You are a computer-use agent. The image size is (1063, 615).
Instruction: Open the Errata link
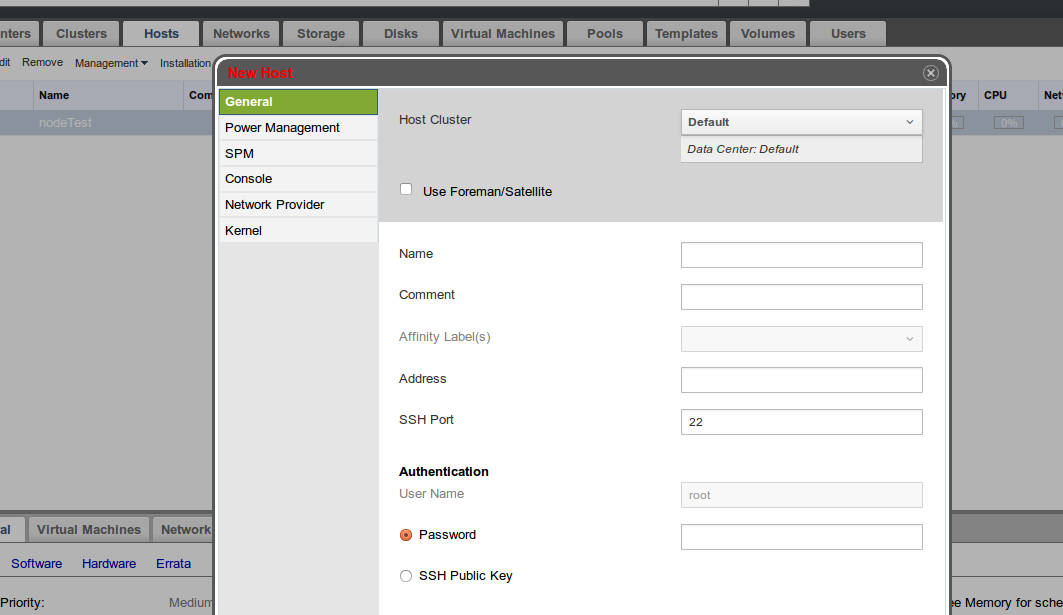(x=173, y=564)
